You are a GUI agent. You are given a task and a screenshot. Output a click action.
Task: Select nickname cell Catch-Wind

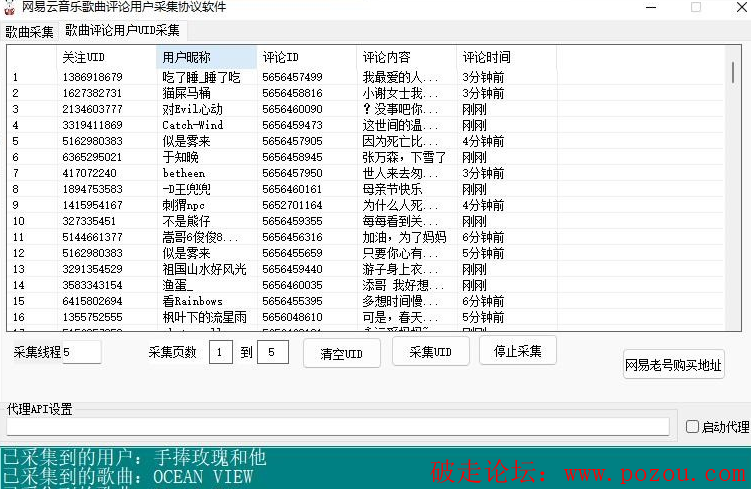pyautogui.click(x=193, y=125)
